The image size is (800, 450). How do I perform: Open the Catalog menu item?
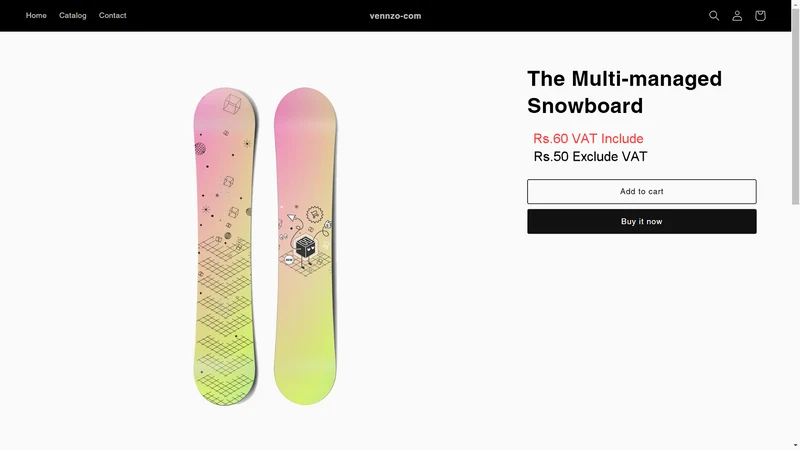72,15
